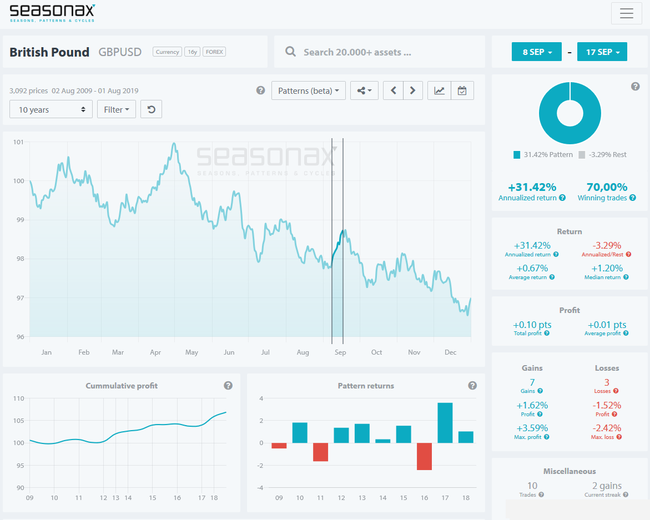Click the 70,00% winning trades value
This screenshot has width=650, height=520.
click(x=607, y=187)
